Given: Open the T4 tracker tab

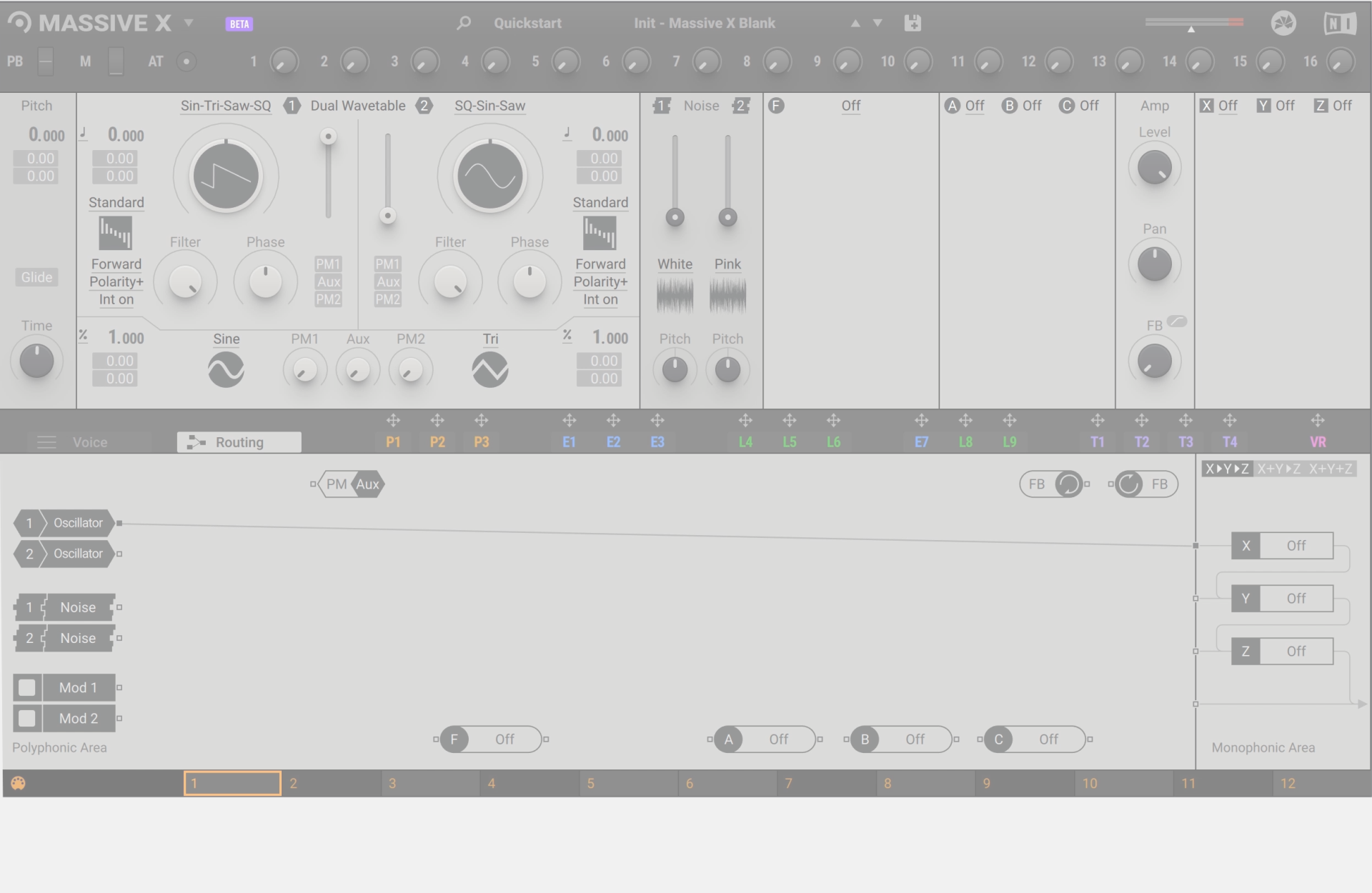Looking at the screenshot, I should click(x=1230, y=442).
